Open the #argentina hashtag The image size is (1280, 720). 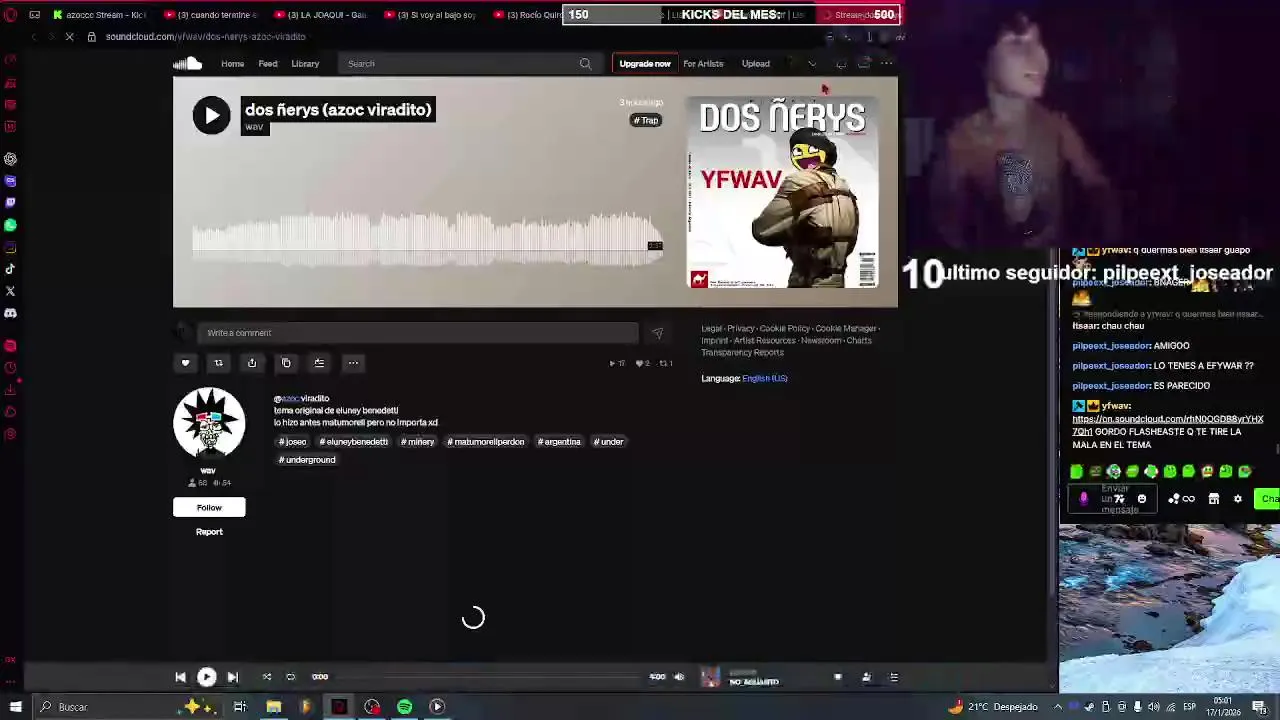[x=559, y=442]
